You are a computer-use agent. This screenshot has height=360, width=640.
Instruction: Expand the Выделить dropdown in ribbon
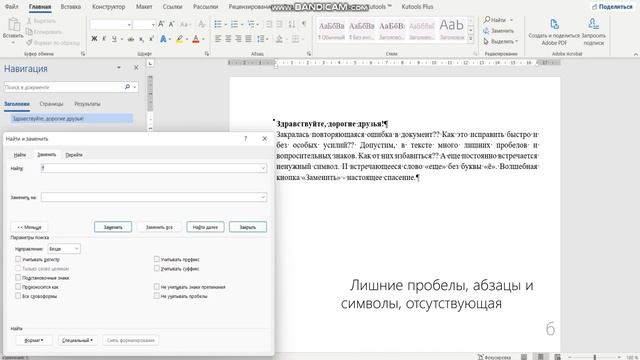pyautogui.click(x=516, y=41)
